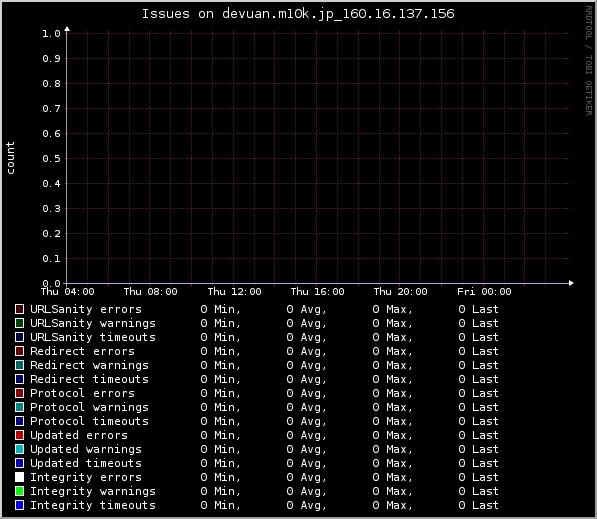Click the vertical count axis label

(x=10, y=158)
